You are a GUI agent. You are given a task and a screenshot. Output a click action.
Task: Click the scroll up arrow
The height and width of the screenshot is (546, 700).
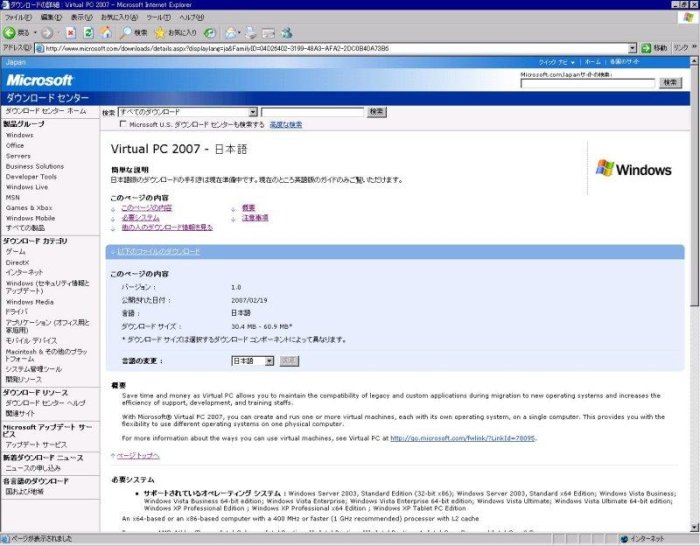point(694,61)
